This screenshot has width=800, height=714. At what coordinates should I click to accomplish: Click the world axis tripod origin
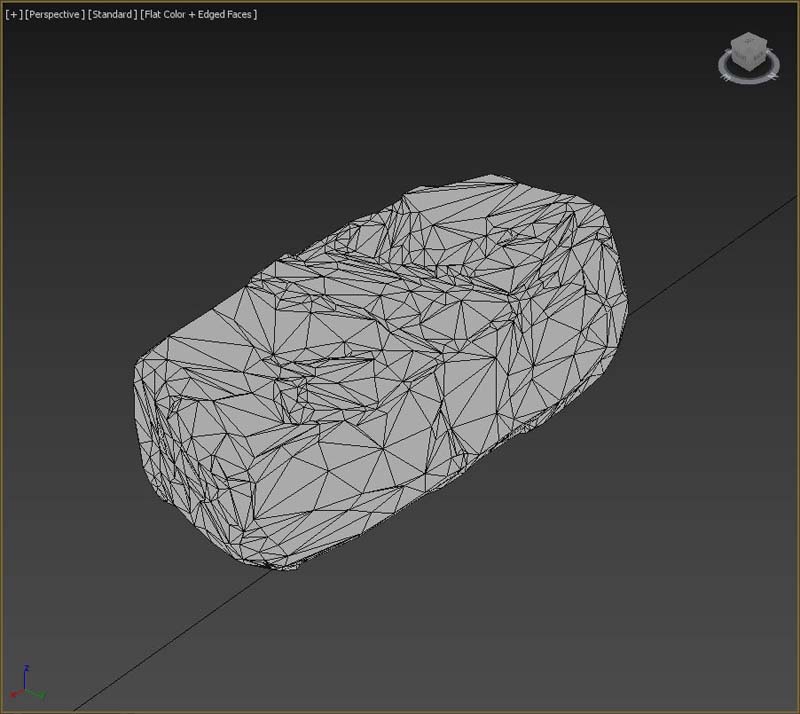26,690
